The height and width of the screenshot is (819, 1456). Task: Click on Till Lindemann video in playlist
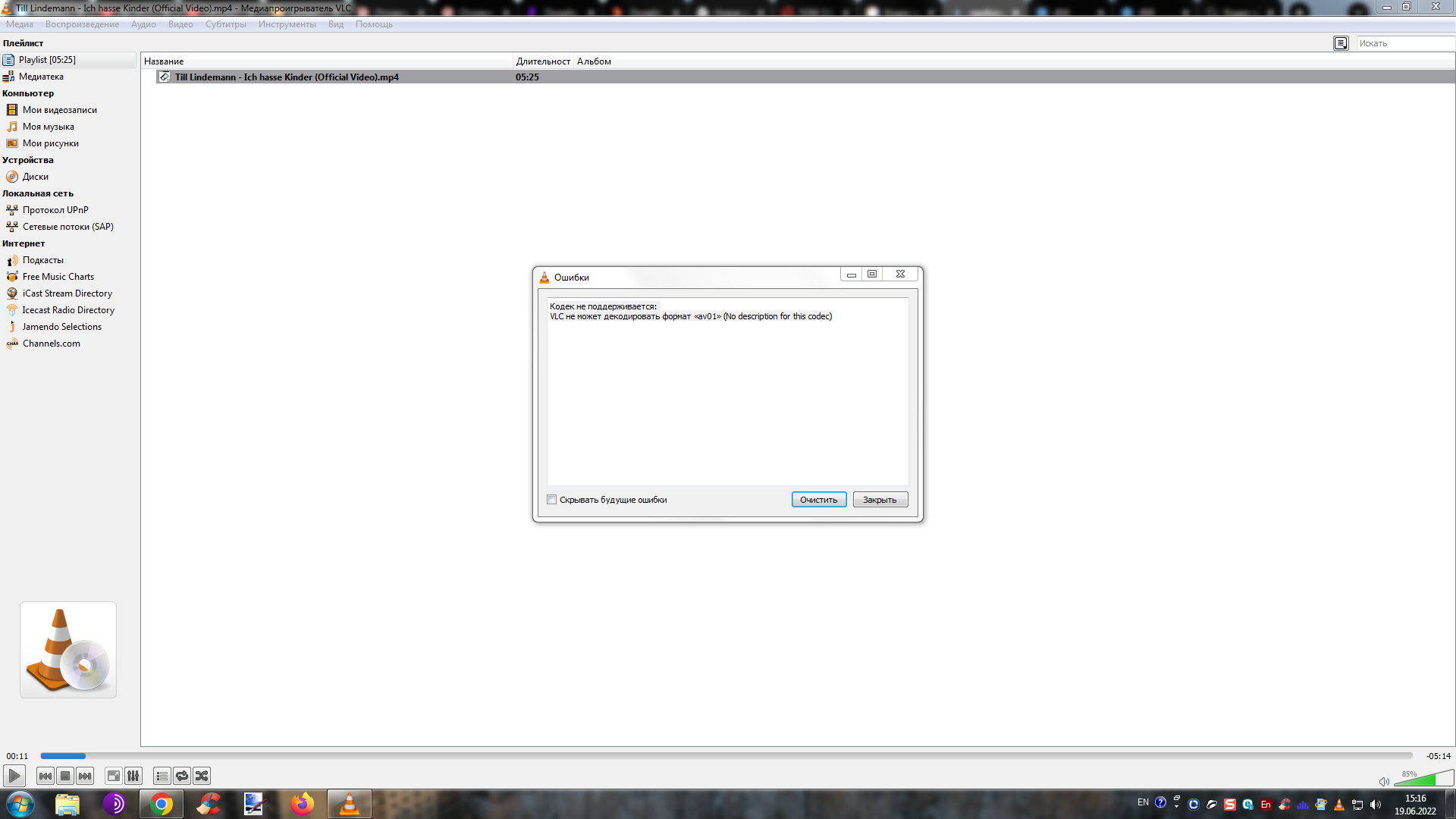pos(286,76)
